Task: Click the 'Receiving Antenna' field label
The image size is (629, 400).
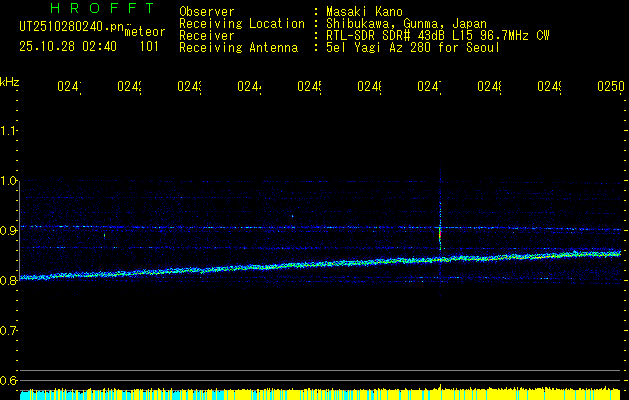Action: pos(238,47)
